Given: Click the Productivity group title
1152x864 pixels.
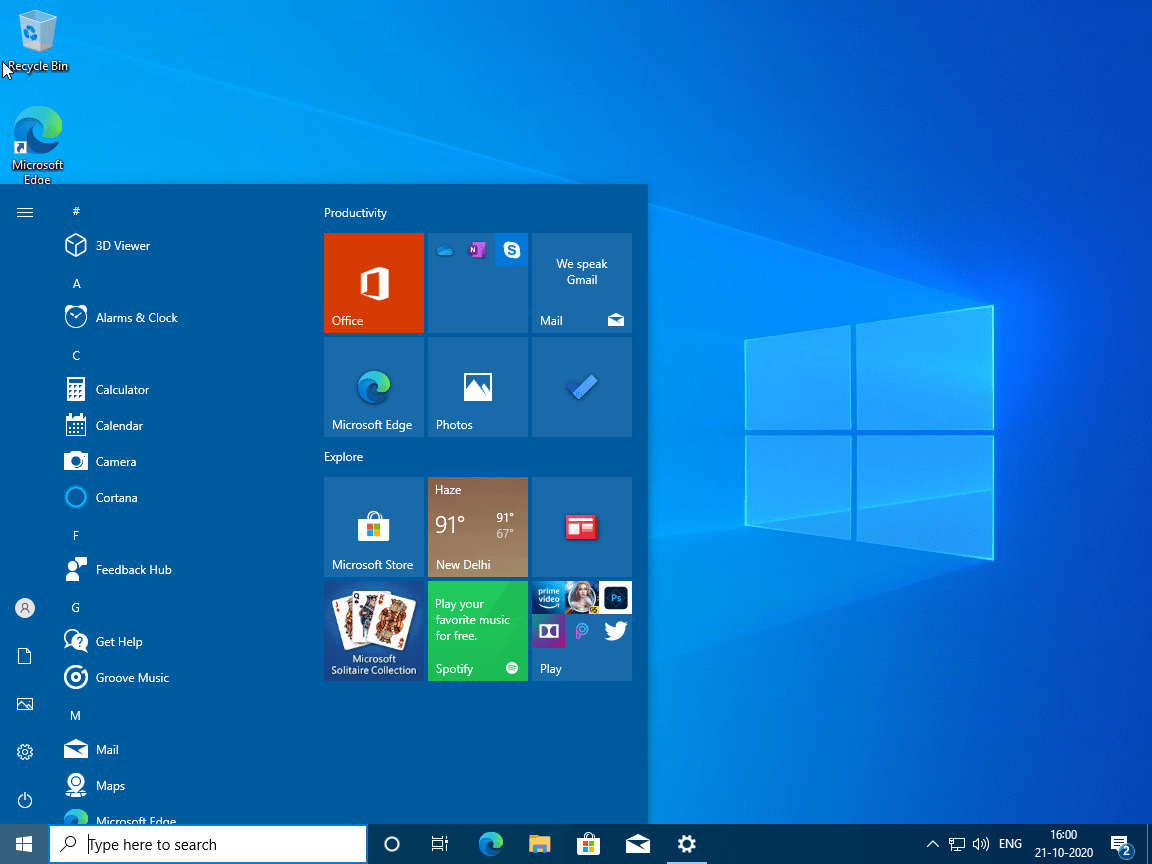Looking at the screenshot, I should tap(355, 213).
